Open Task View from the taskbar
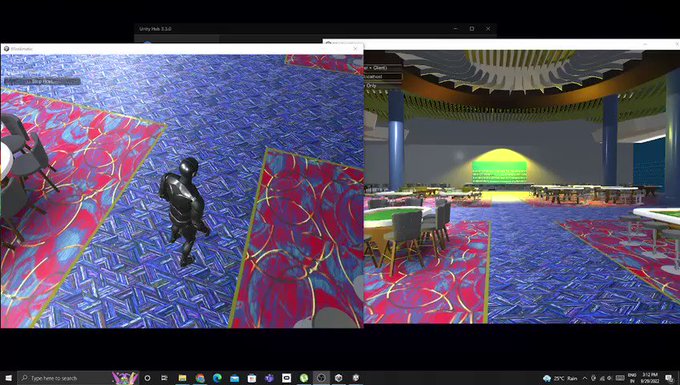 [164, 378]
